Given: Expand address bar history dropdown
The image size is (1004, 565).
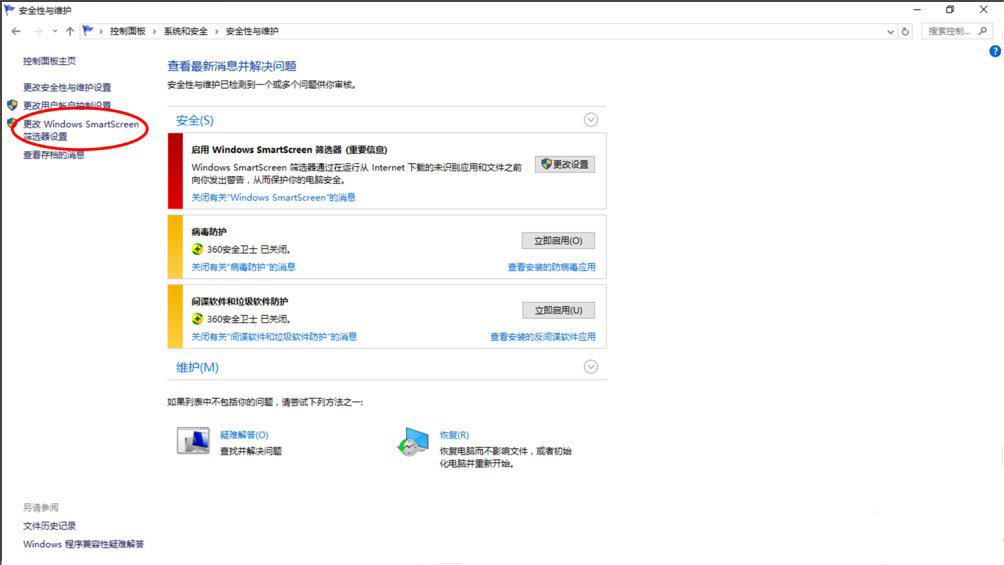Looking at the screenshot, I should click(890, 31).
